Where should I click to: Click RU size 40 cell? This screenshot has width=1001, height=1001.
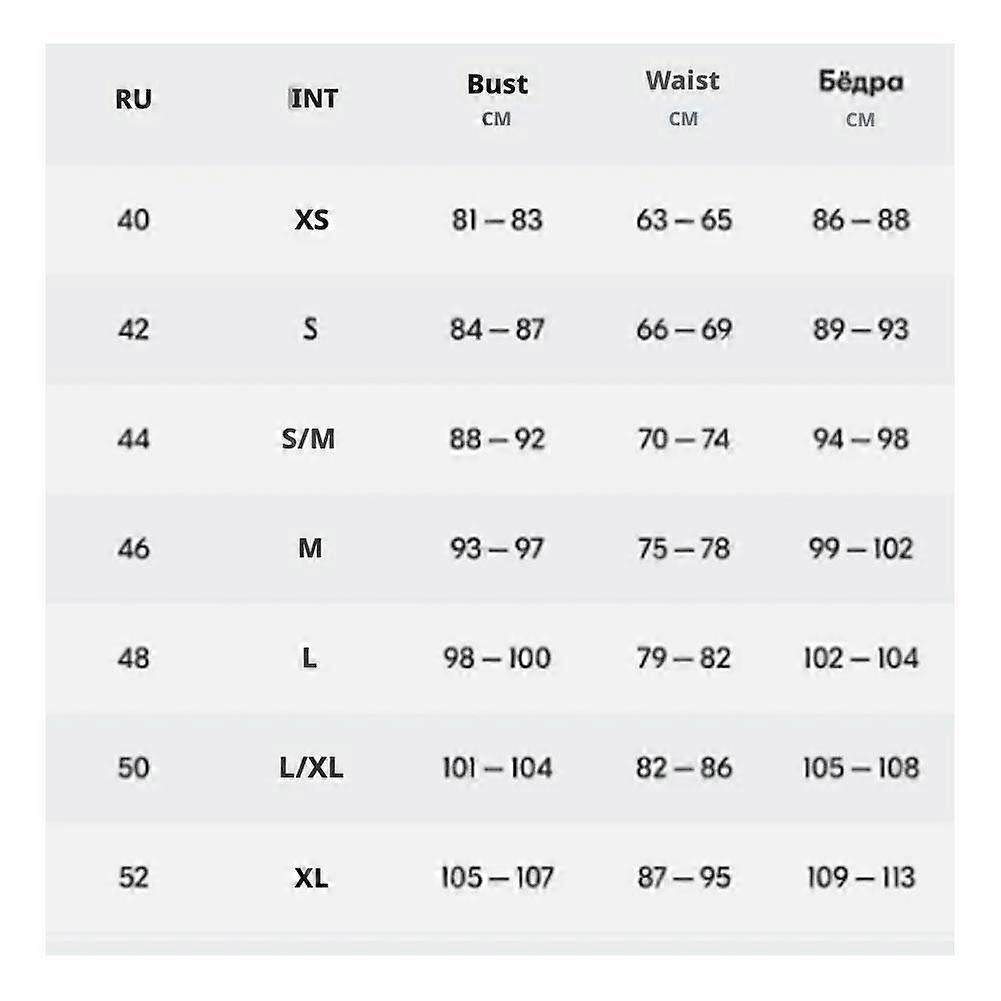pyautogui.click(x=133, y=220)
